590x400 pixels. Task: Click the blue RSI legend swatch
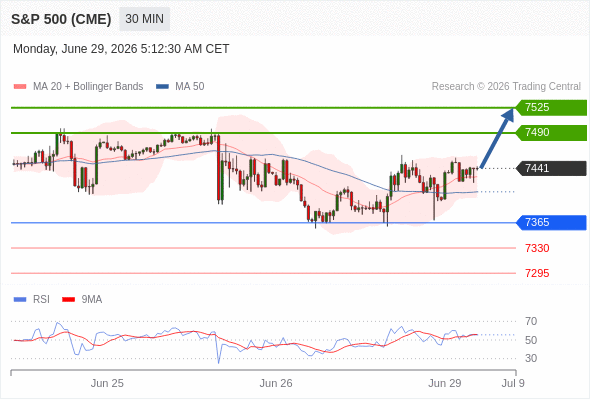coord(20,300)
